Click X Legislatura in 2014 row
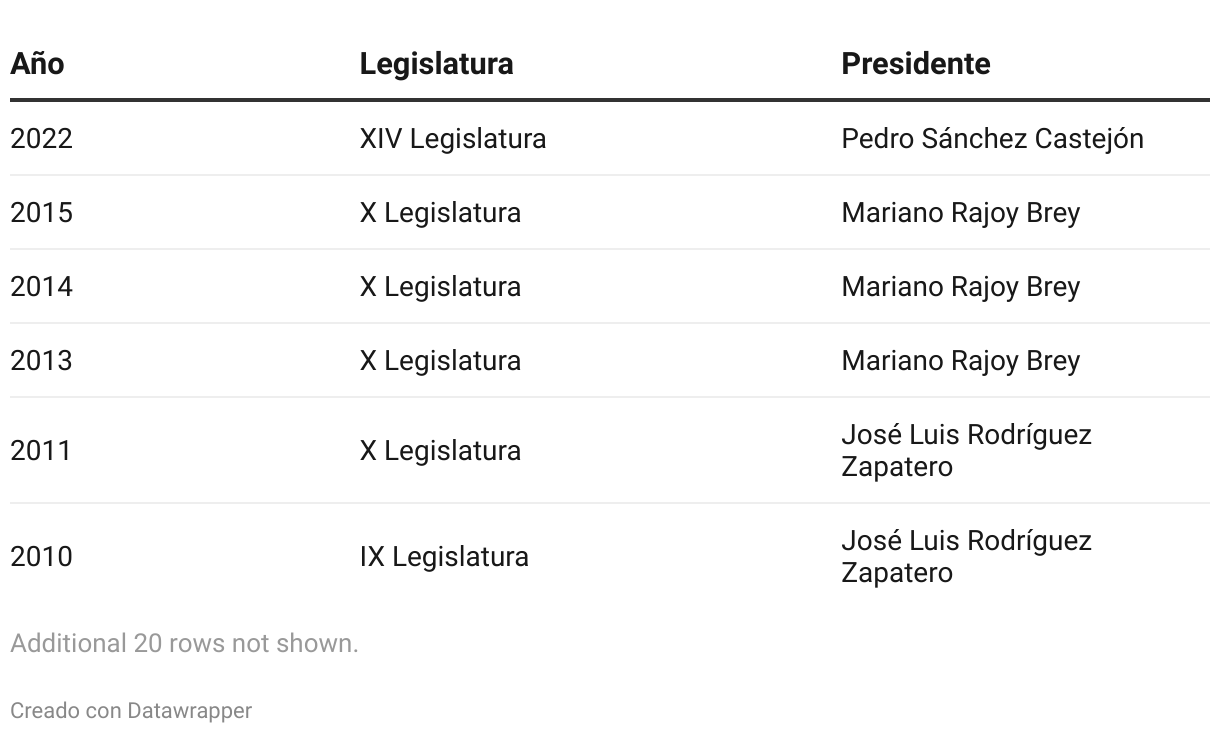 [440, 286]
